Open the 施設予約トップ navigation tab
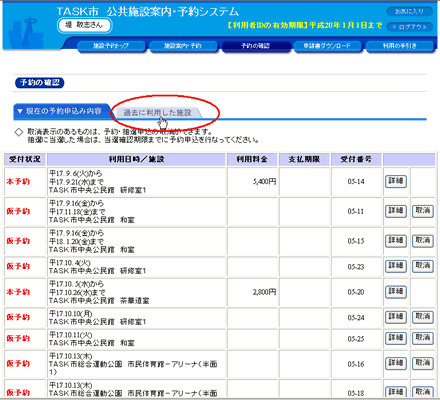 point(111,46)
